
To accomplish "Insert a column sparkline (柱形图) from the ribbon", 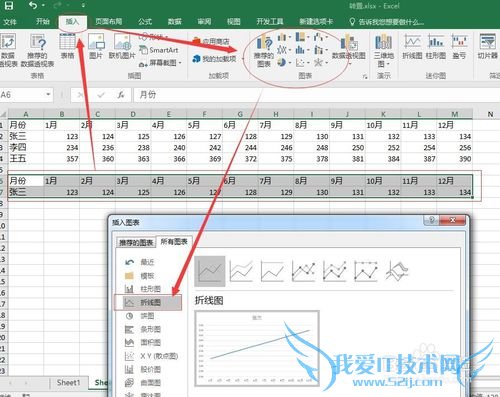I will (x=436, y=46).
